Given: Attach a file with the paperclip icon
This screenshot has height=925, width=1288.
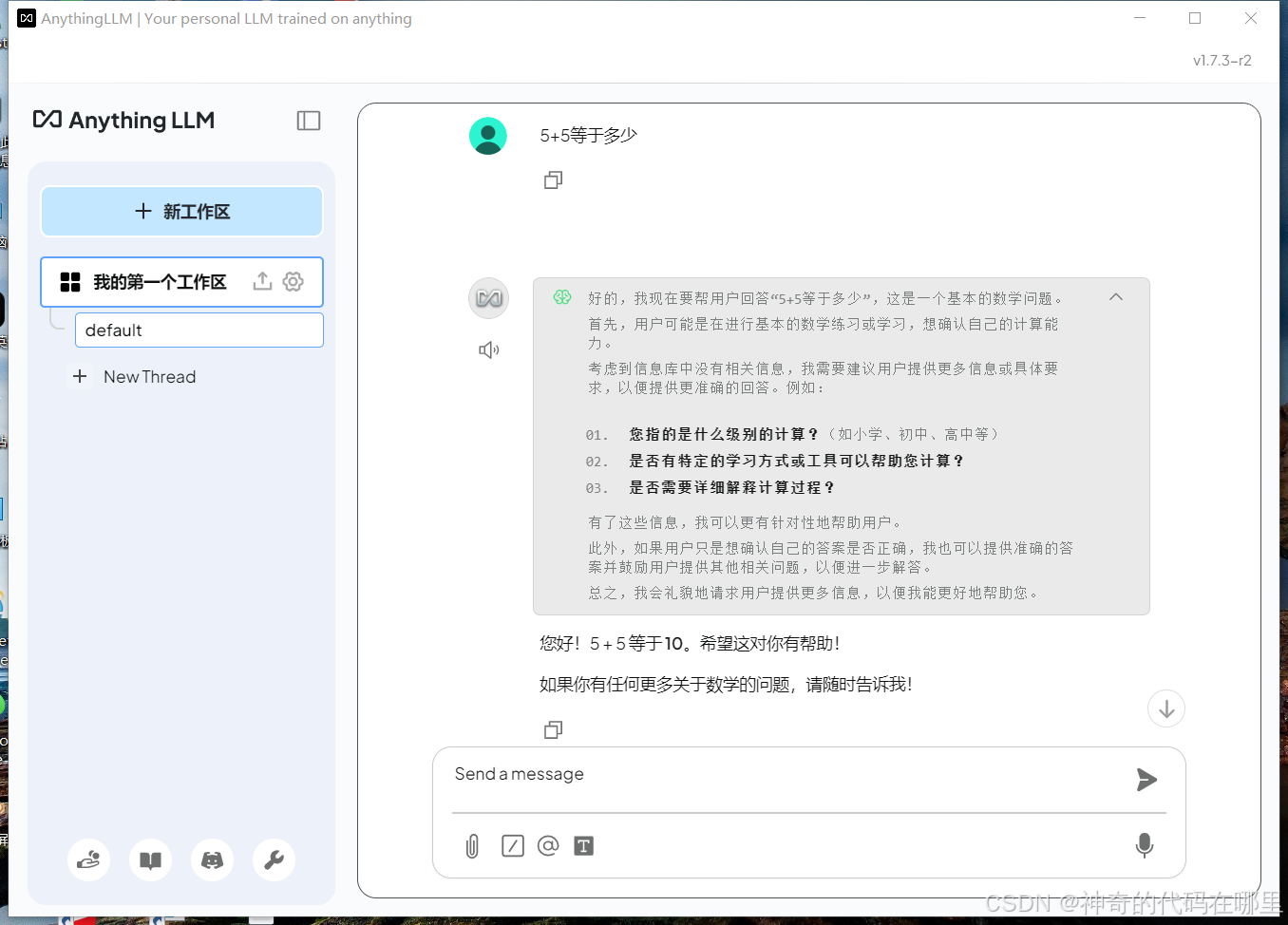Looking at the screenshot, I should pyautogui.click(x=472, y=846).
